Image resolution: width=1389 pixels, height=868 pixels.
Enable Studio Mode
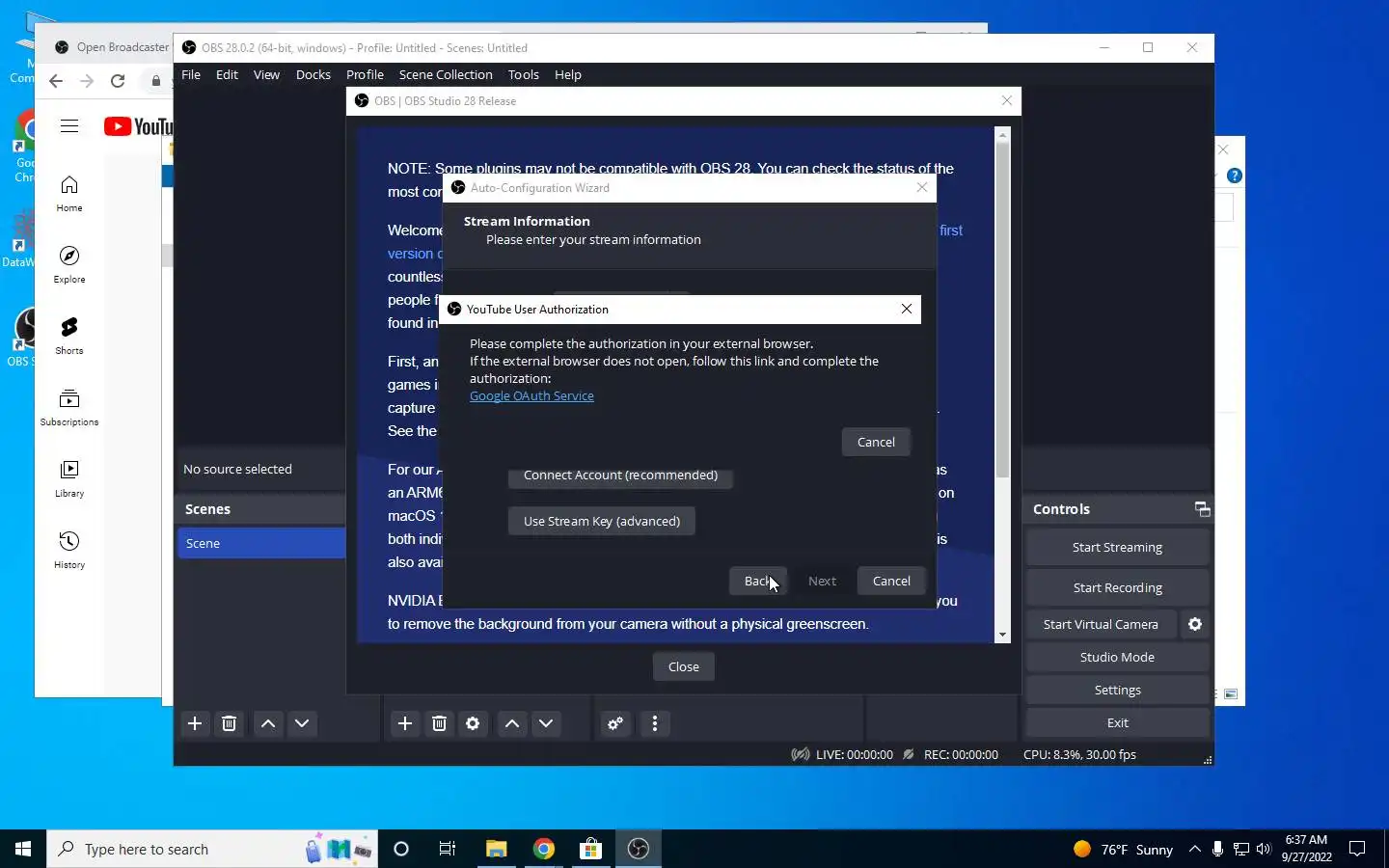point(1117,657)
